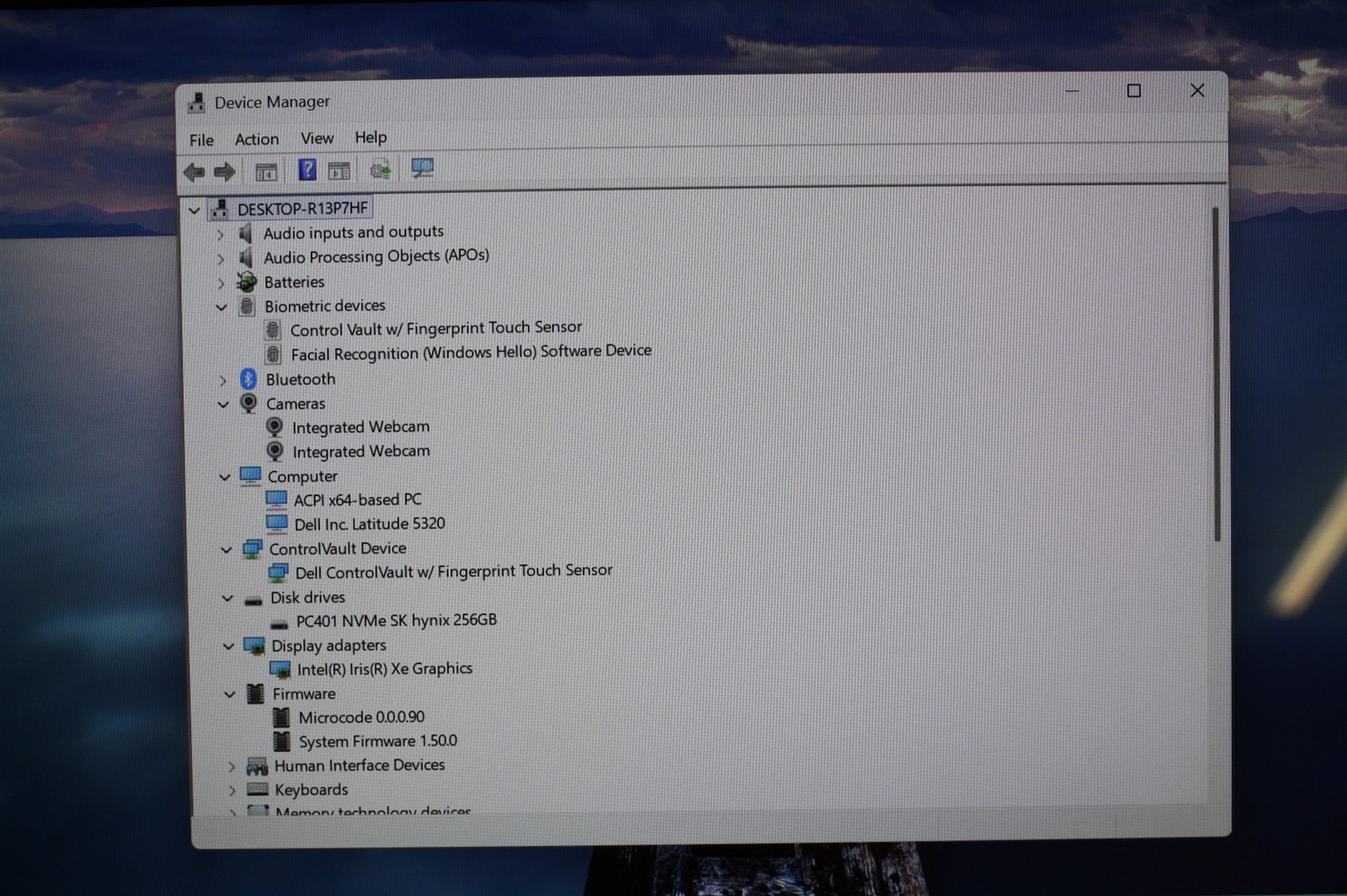1347x896 pixels.
Task: Click the Human Interface Devices icon
Action: (257, 766)
